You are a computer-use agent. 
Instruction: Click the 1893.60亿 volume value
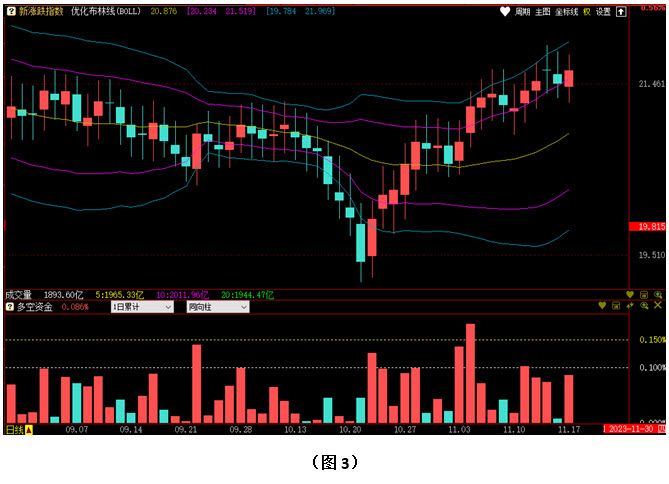tap(63, 295)
